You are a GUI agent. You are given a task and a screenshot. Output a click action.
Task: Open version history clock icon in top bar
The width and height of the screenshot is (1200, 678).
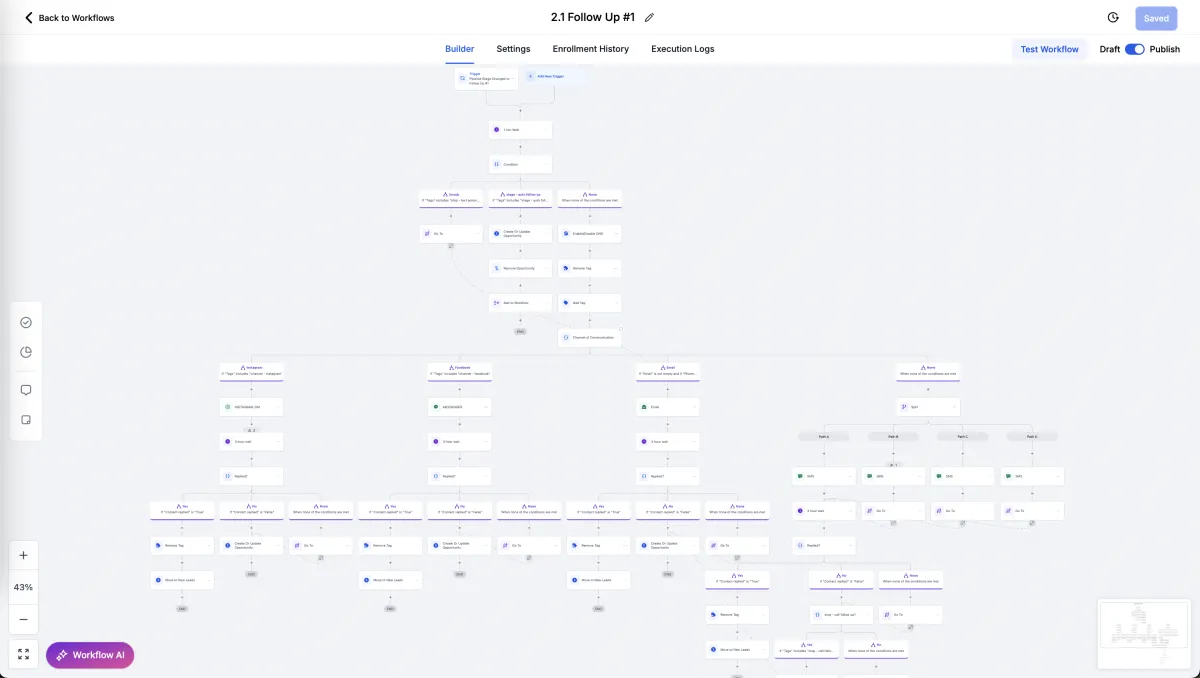pyautogui.click(x=1113, y=17)
